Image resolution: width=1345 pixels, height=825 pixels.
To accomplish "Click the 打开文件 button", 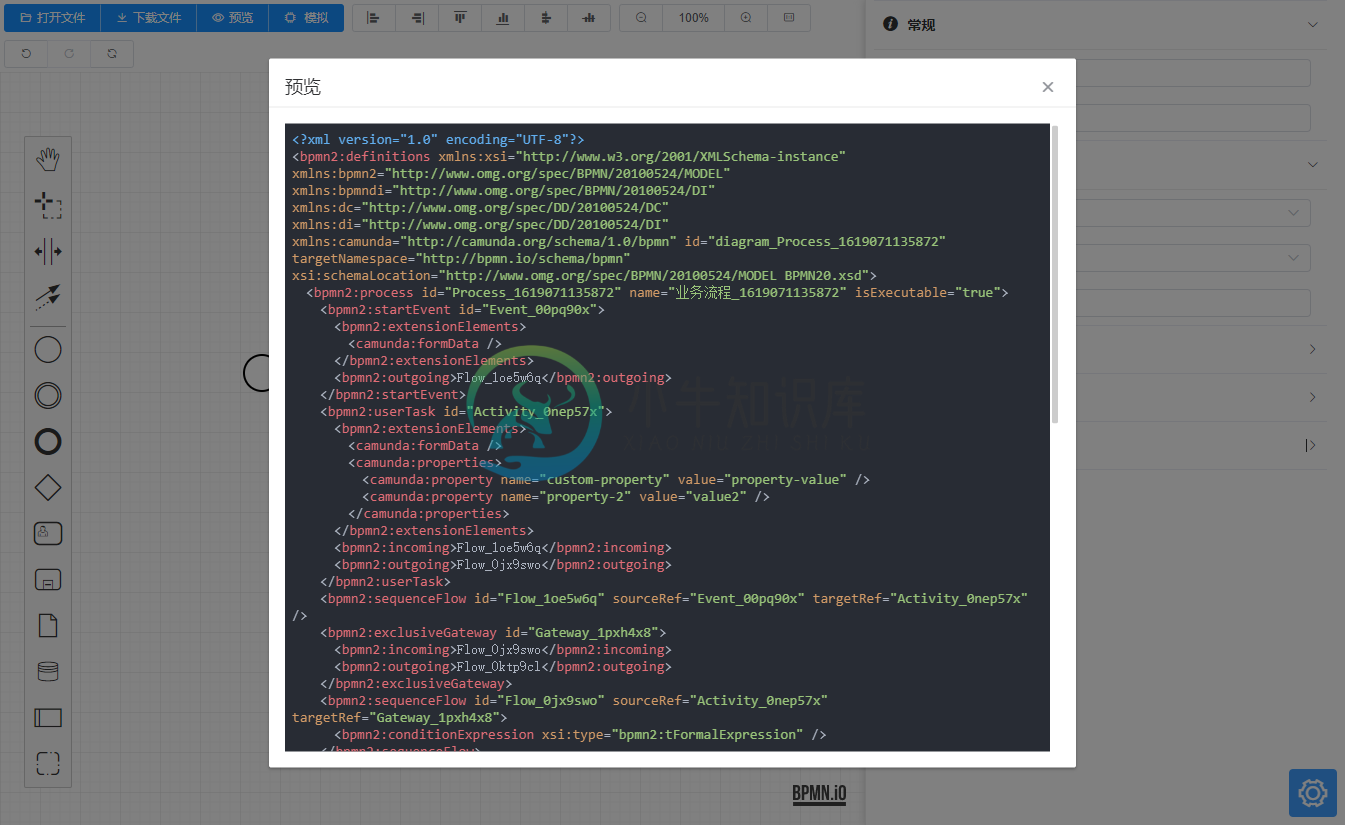I will (53, 18).
